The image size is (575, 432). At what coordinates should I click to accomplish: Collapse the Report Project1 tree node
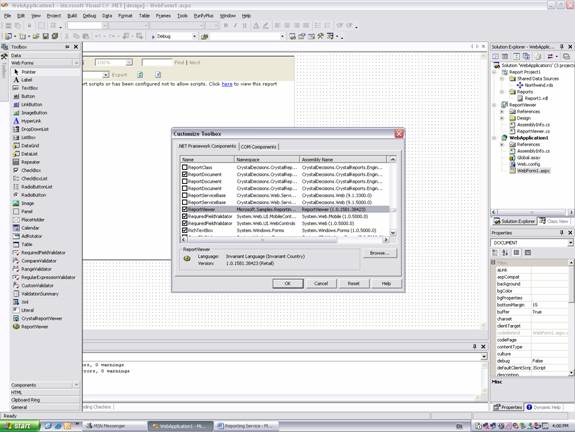pos(494,72)
